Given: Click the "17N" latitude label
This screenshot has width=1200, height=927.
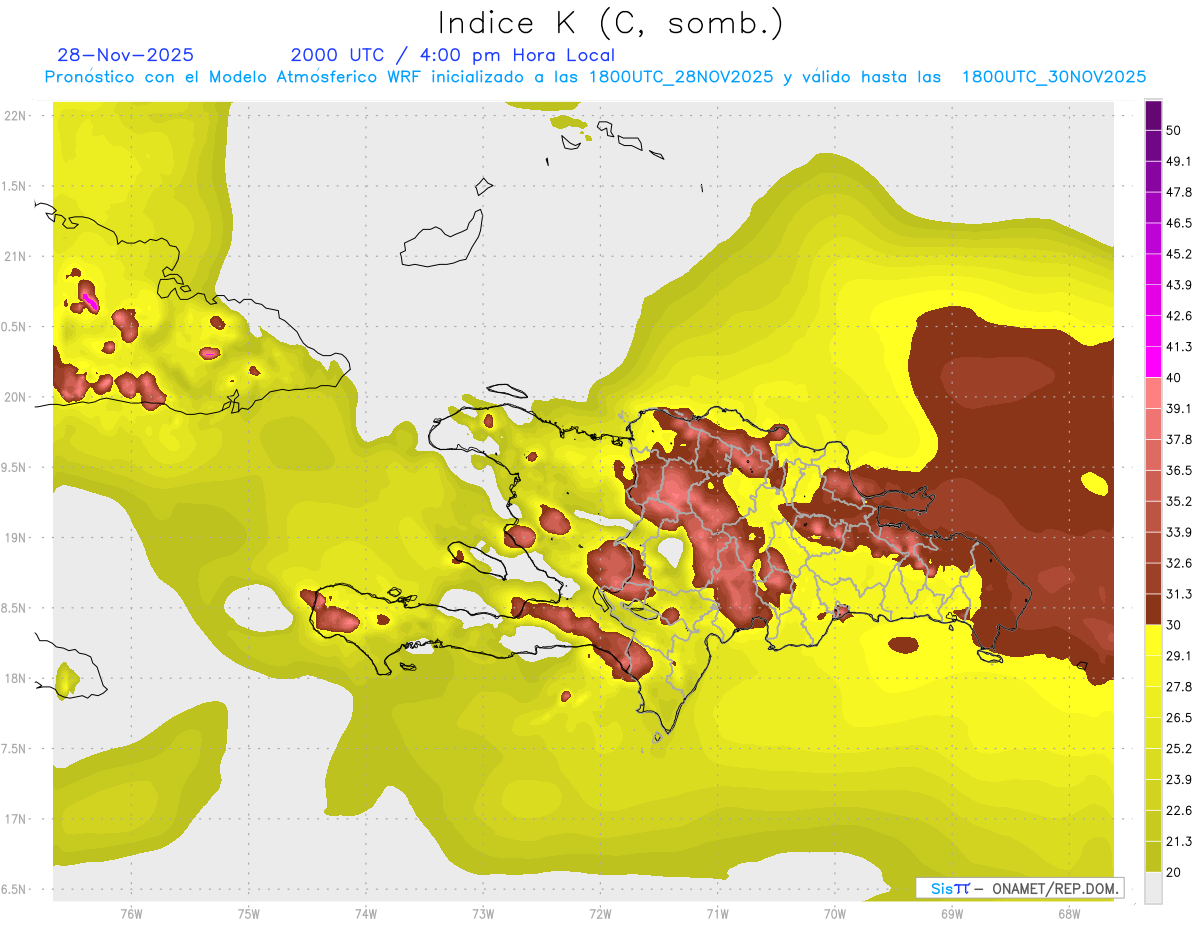Looking at the screenshot, I should (x=17, y=819).
